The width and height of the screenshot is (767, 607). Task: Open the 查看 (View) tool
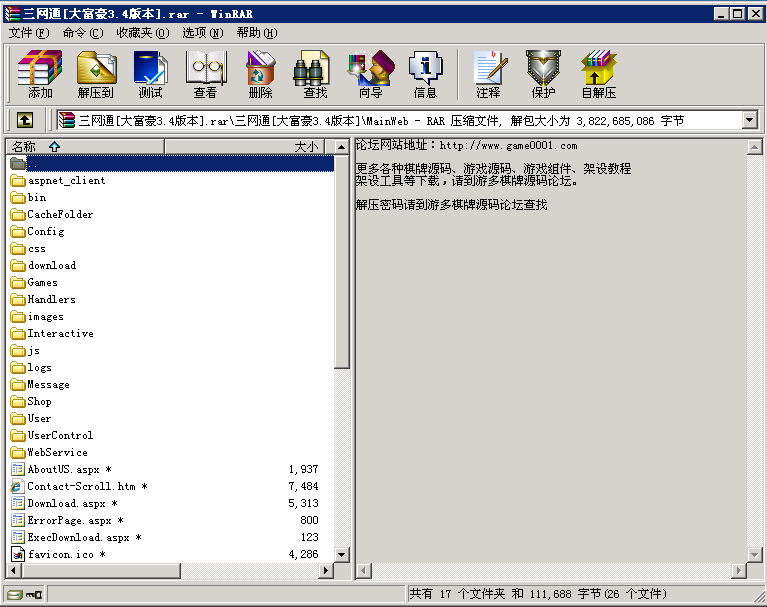[x=205, y=74]
